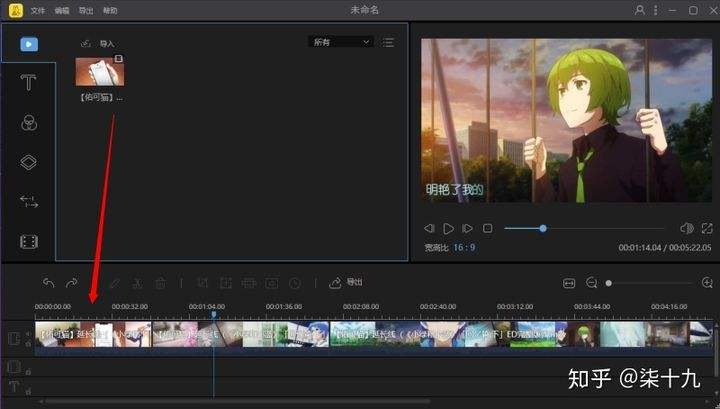The width and height of the screenshot is (720, 409).
Task: Fit the timeline to the window
Action: (x=569, y=283)
